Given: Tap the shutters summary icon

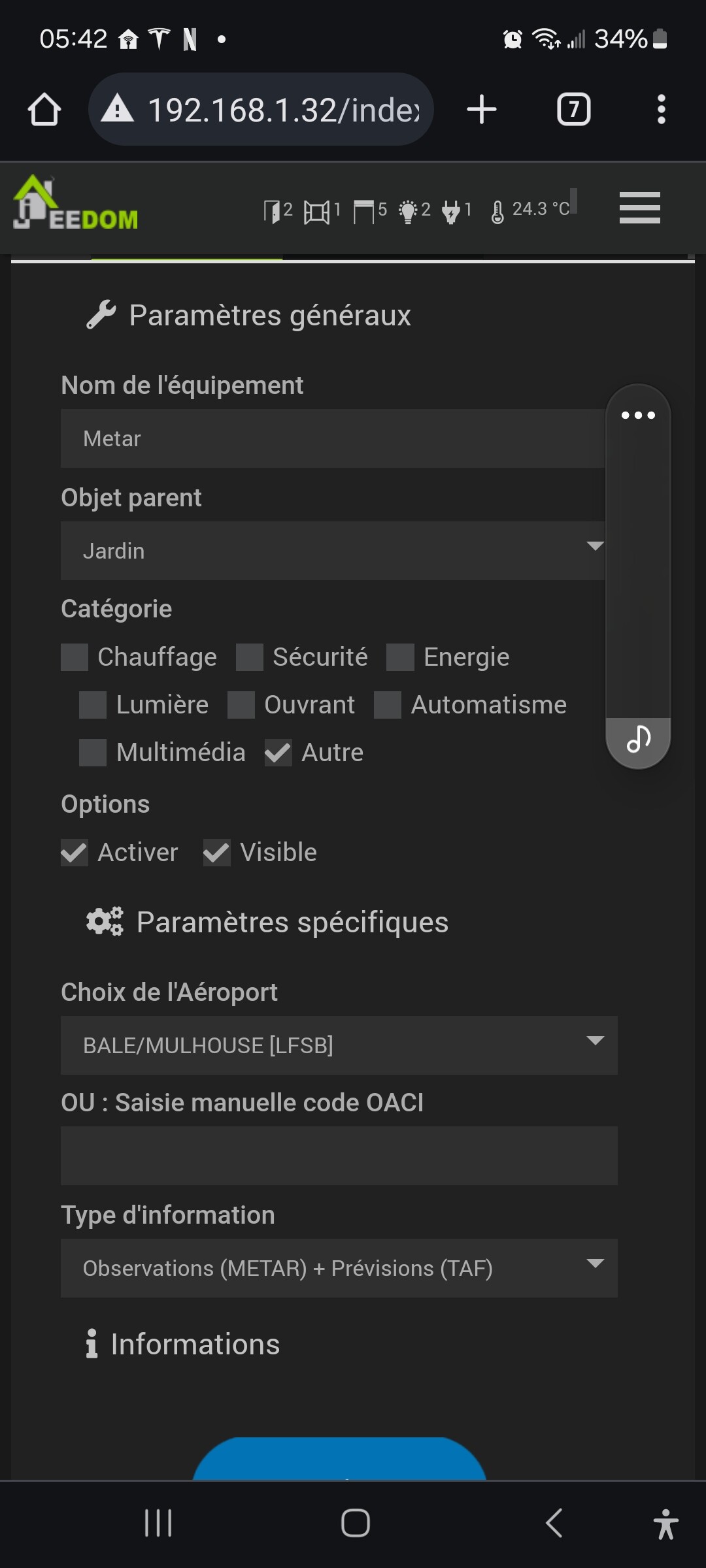Looking at the screenshot, I should click(x=363, y=211).
